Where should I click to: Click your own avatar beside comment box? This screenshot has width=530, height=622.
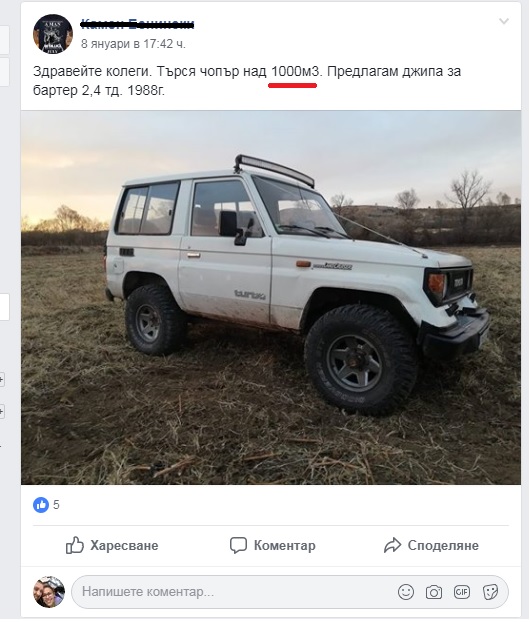pyautogui.click(x=49, y=592)
